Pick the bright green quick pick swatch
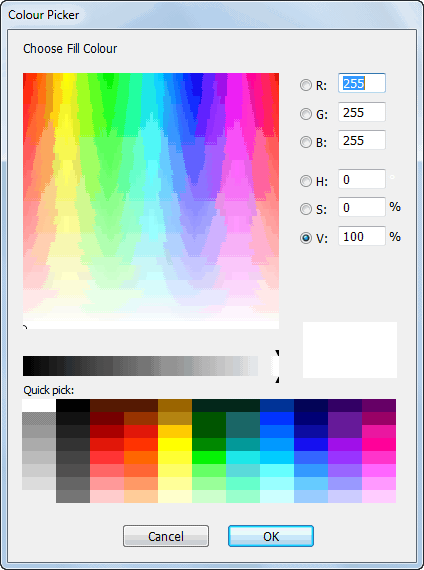424x570 pixels. pyautogui.click(x=209, y=457)
